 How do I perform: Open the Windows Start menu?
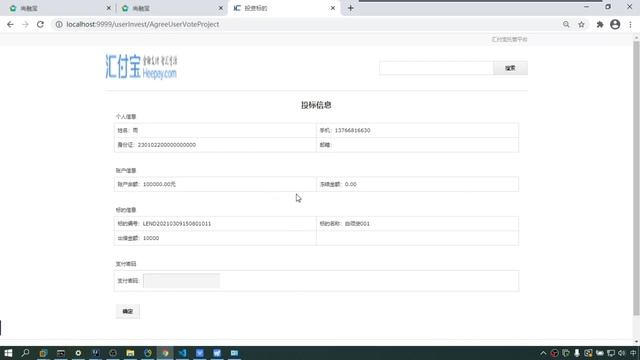[8, 353]
